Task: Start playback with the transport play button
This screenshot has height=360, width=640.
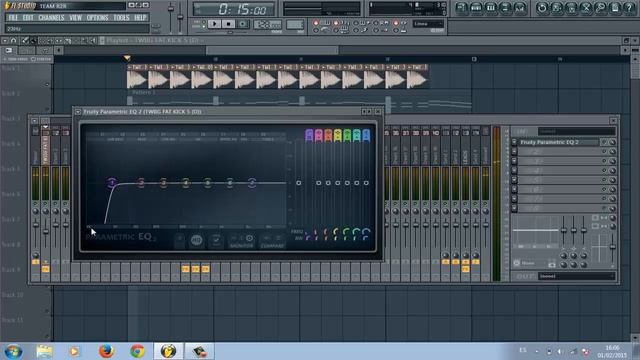Action: (x=214, y=24)
